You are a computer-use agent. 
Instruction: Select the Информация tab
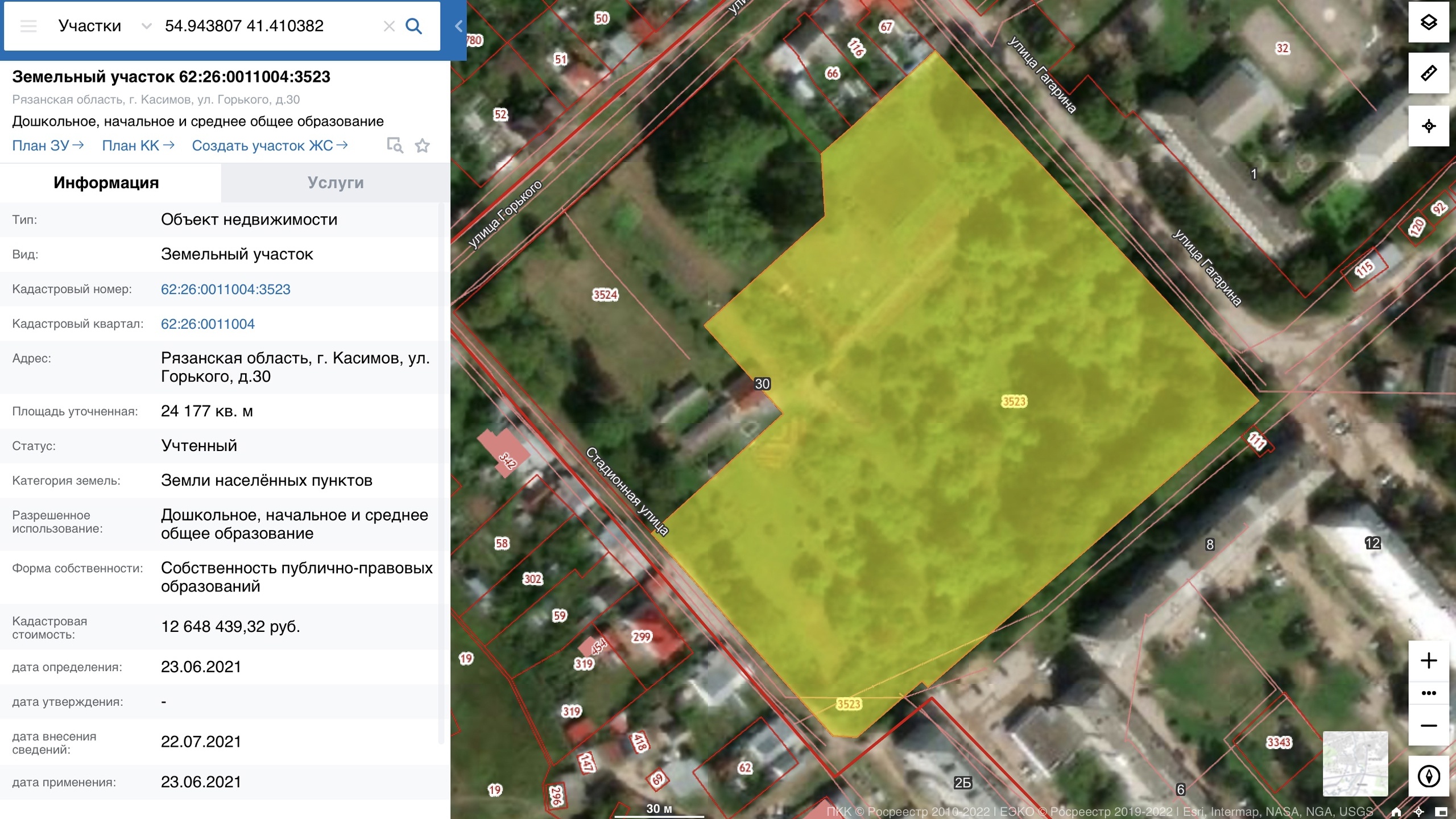[x=106, y=183]
